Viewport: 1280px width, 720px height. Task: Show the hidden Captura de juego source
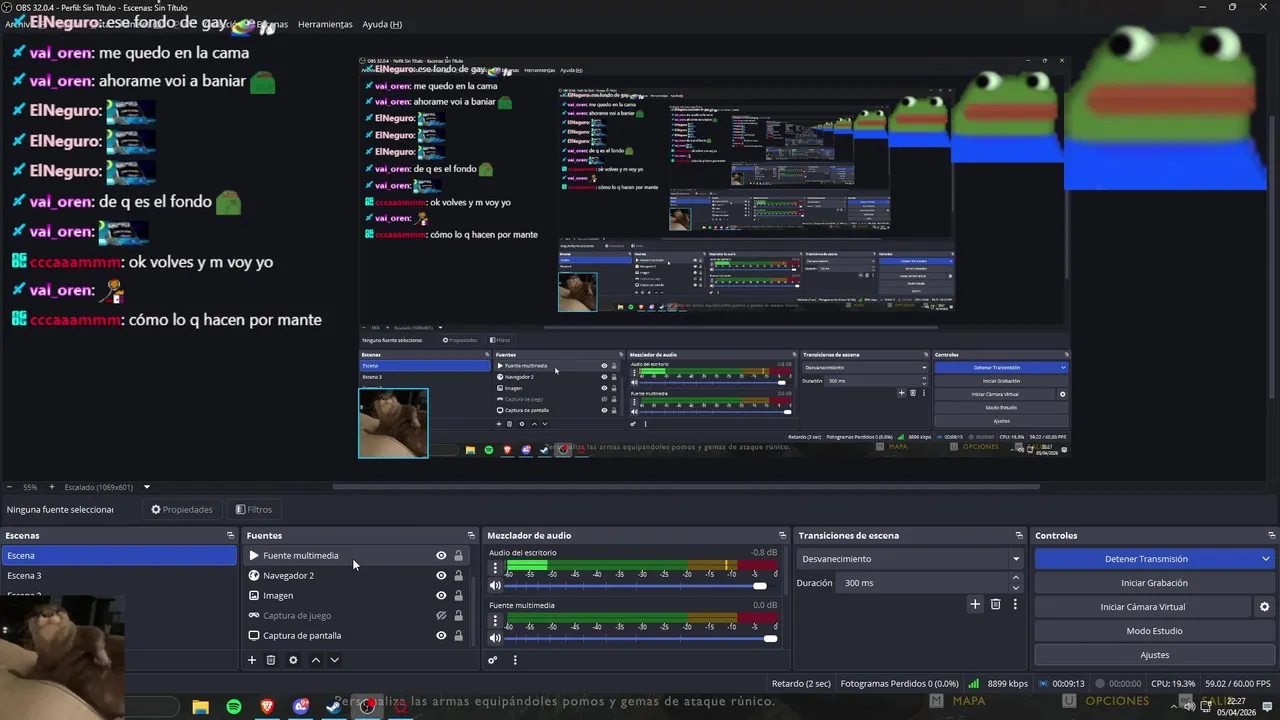pos(441,615)
